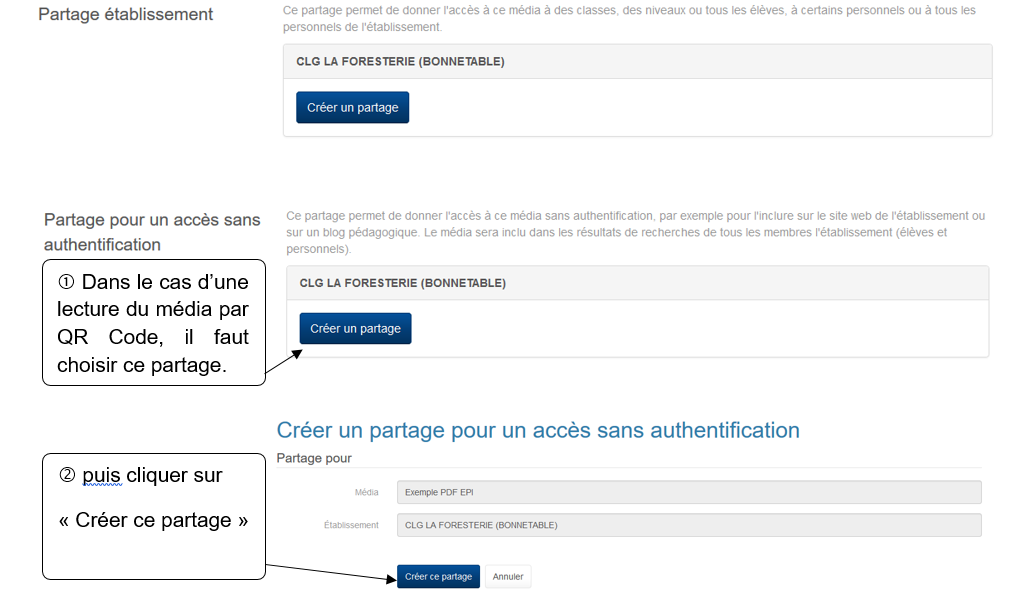
Task: Cancel with the Annuler button
Action: click(x=508, y=577)
